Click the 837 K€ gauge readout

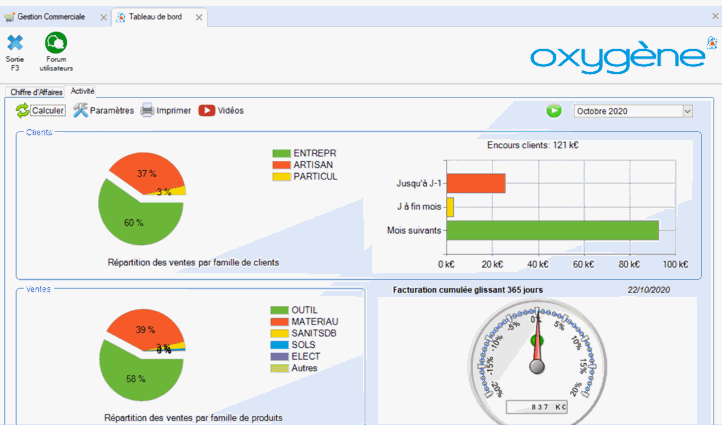pos(536,407)
